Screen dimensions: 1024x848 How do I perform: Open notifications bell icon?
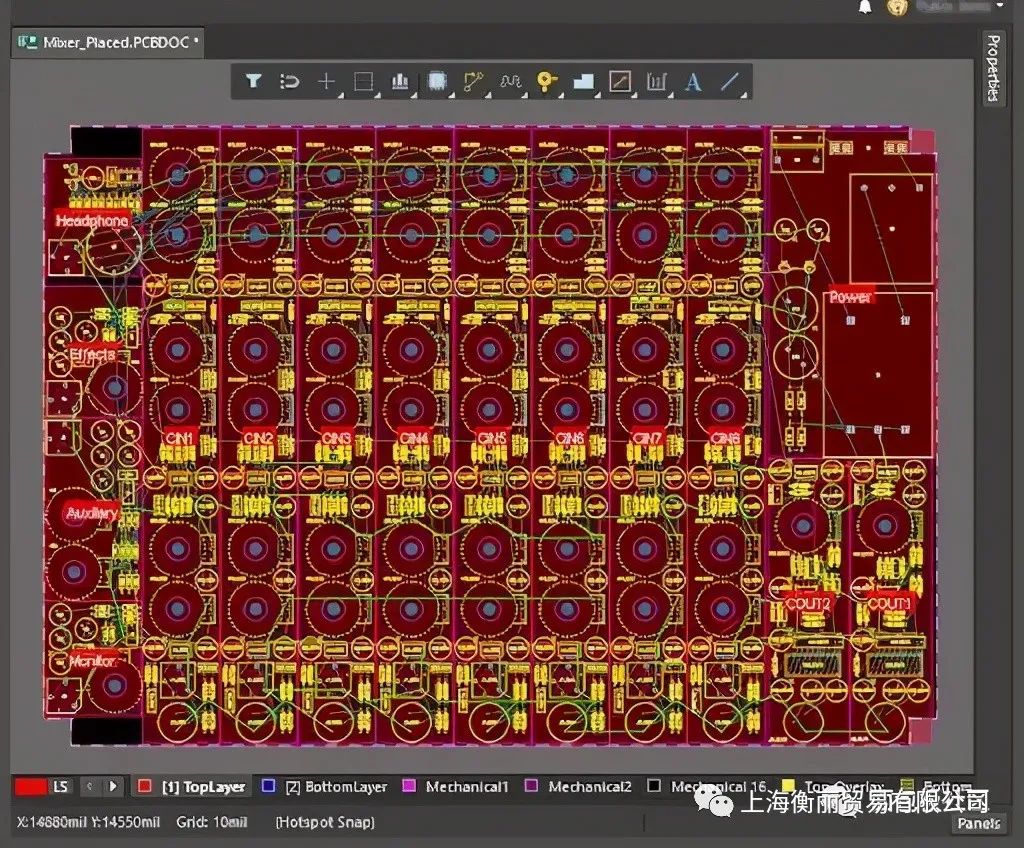click(865, 7)
